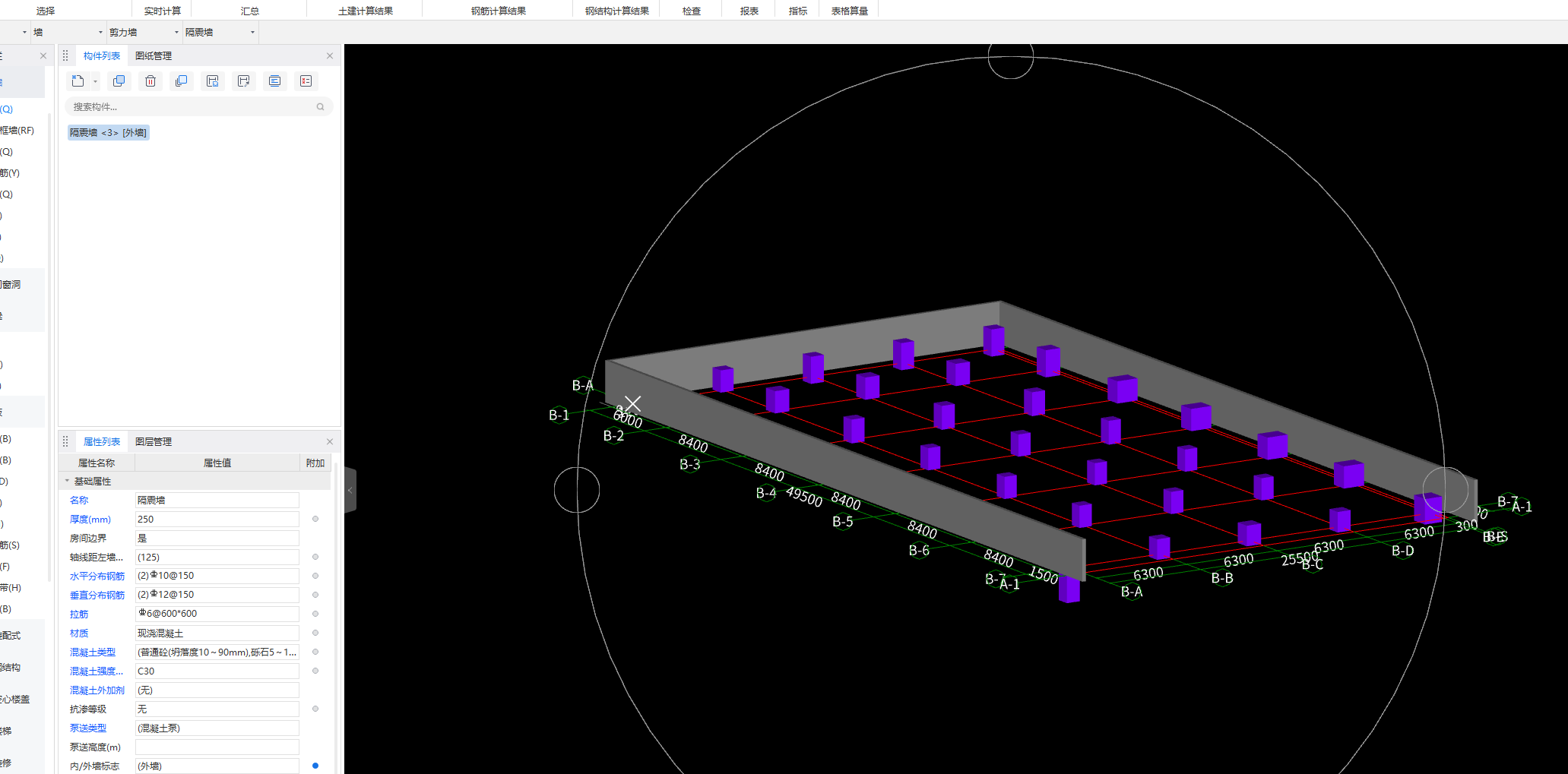Open the 土建计算结果 ribbon group

366,11
